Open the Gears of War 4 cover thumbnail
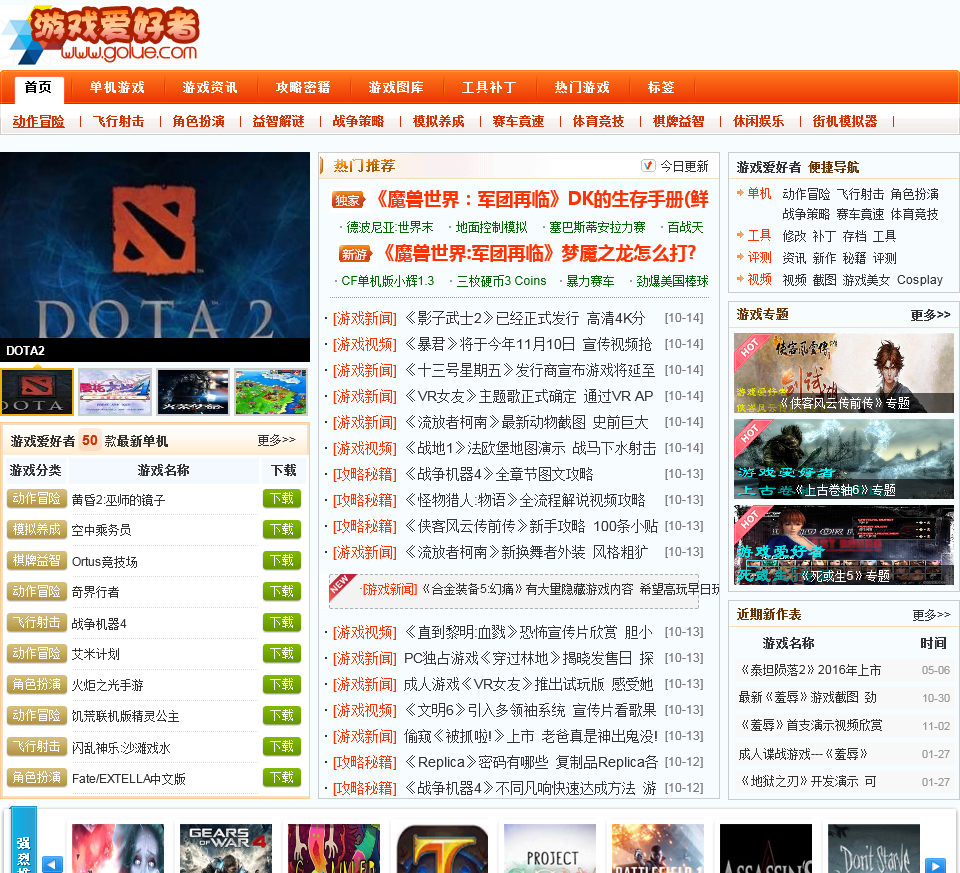Image resolution: width=960 pixels, height=873 pixels. point(226,848)
